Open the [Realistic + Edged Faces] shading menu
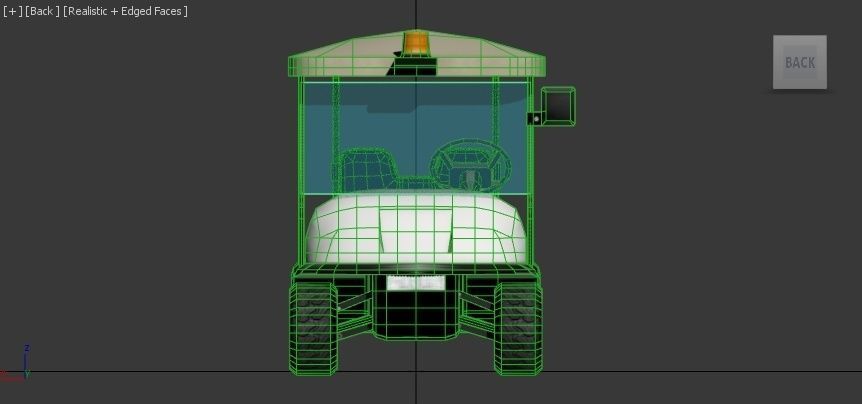862x404 pixels. click(x=125, y=11)
